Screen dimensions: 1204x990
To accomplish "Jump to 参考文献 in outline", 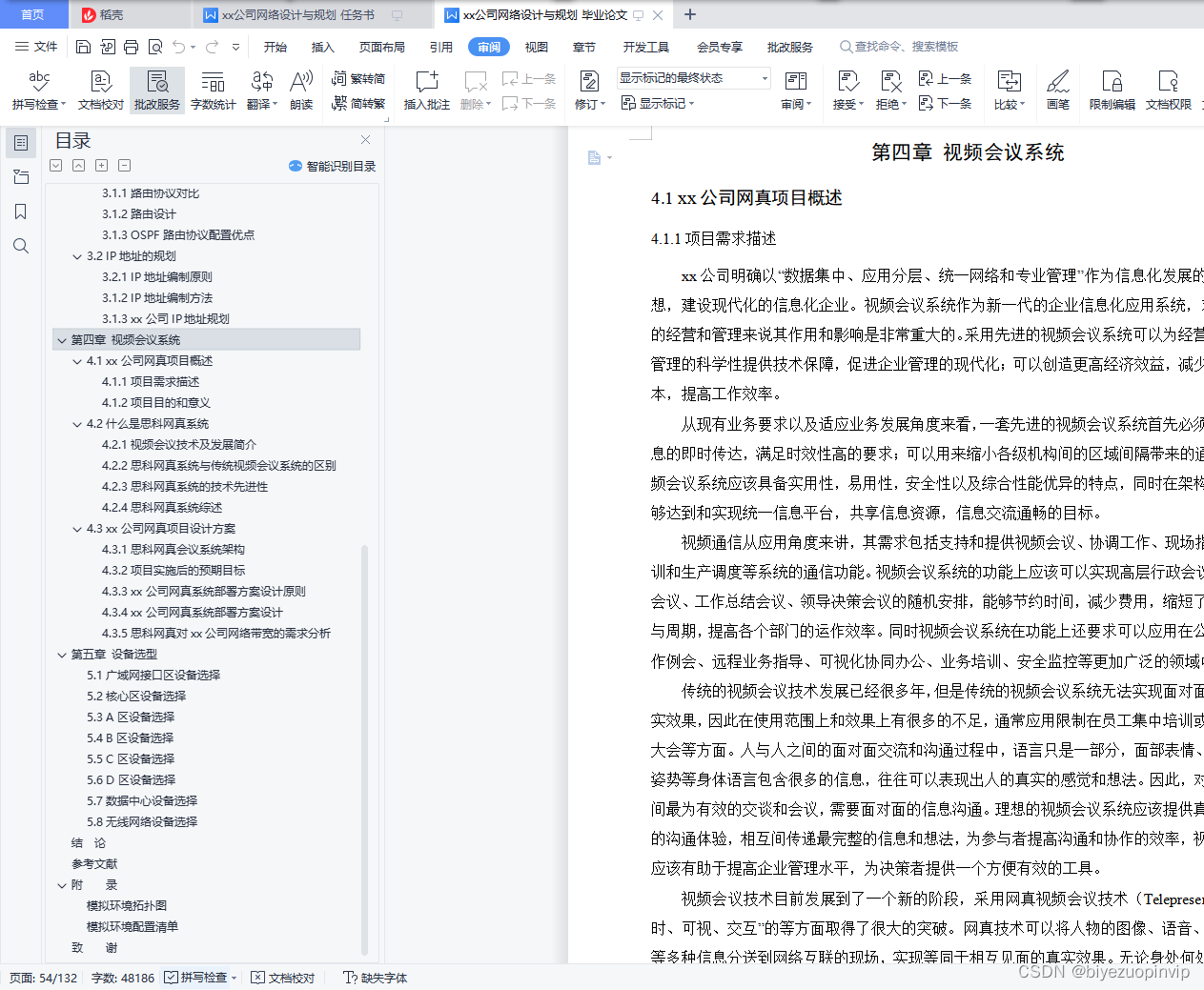I will 94,864.
